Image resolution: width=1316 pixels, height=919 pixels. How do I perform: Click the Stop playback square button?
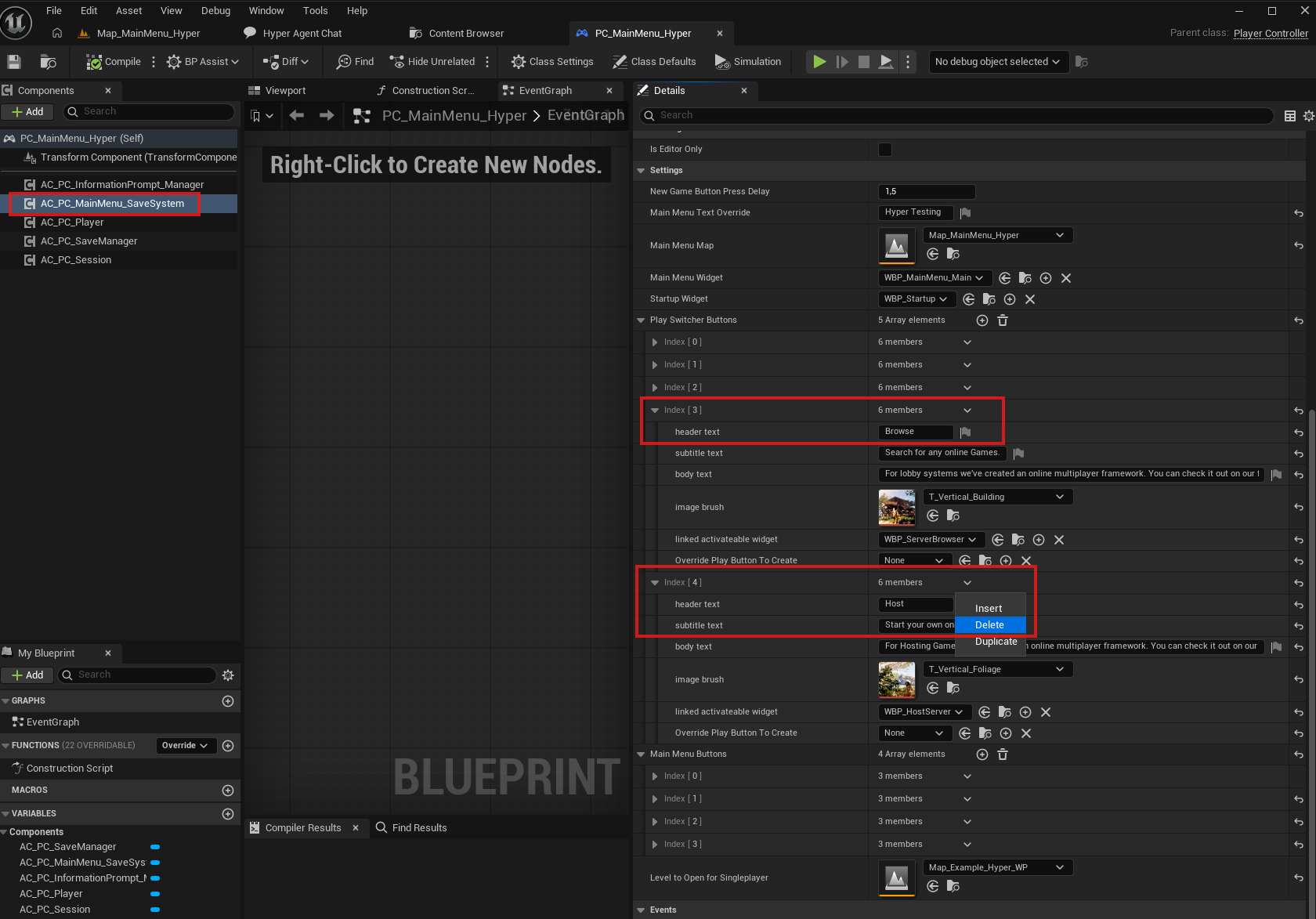click(x=864, y=62)
